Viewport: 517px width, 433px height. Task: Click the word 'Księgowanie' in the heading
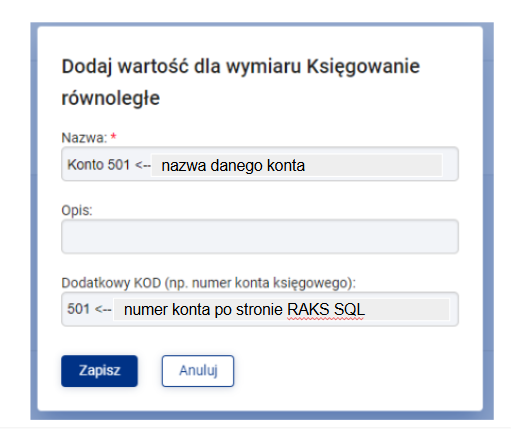tap(363, 66)
